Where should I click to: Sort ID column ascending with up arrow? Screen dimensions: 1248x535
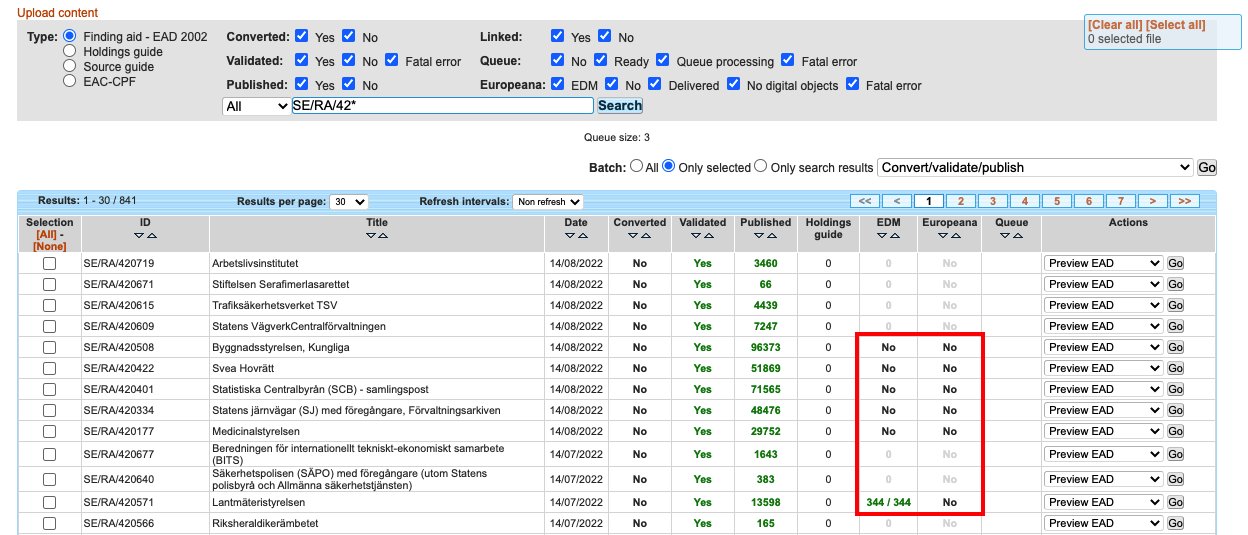151,236
